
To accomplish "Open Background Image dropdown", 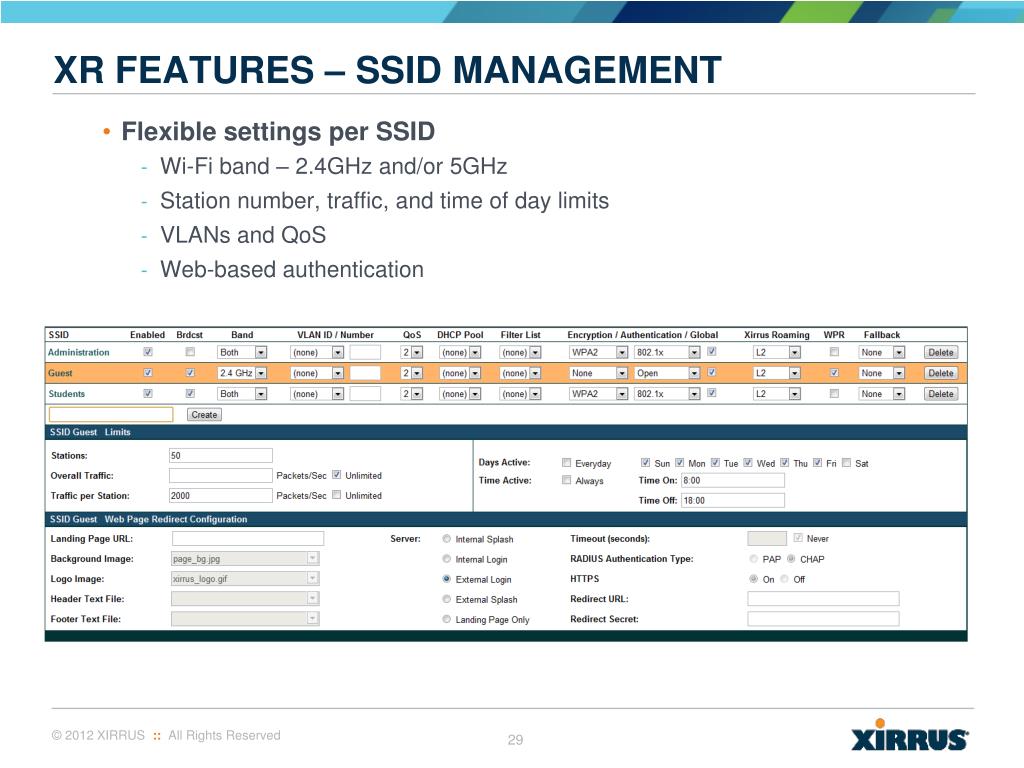I will click(245, 558).
